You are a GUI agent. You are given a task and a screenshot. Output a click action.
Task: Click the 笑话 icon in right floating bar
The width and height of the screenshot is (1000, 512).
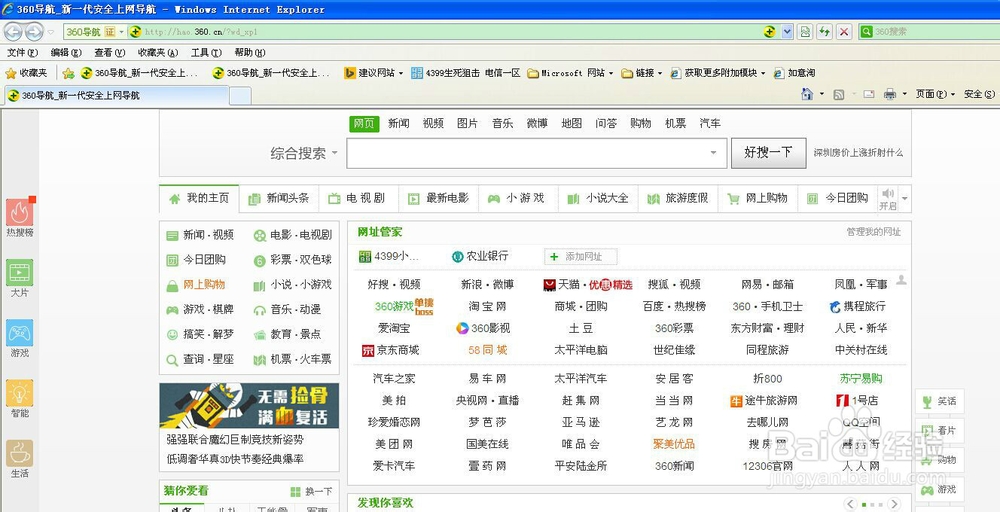pos(927,402)
